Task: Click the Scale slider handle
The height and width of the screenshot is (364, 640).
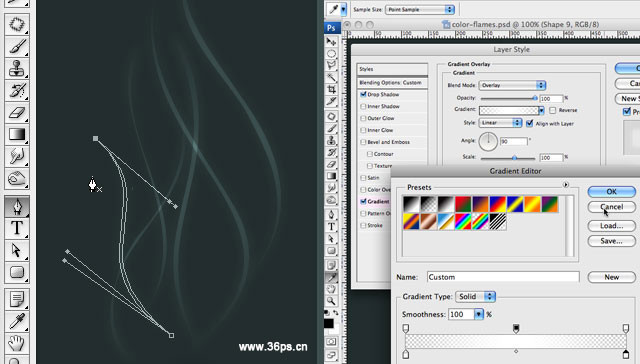Action: click(x=514, y=158)
